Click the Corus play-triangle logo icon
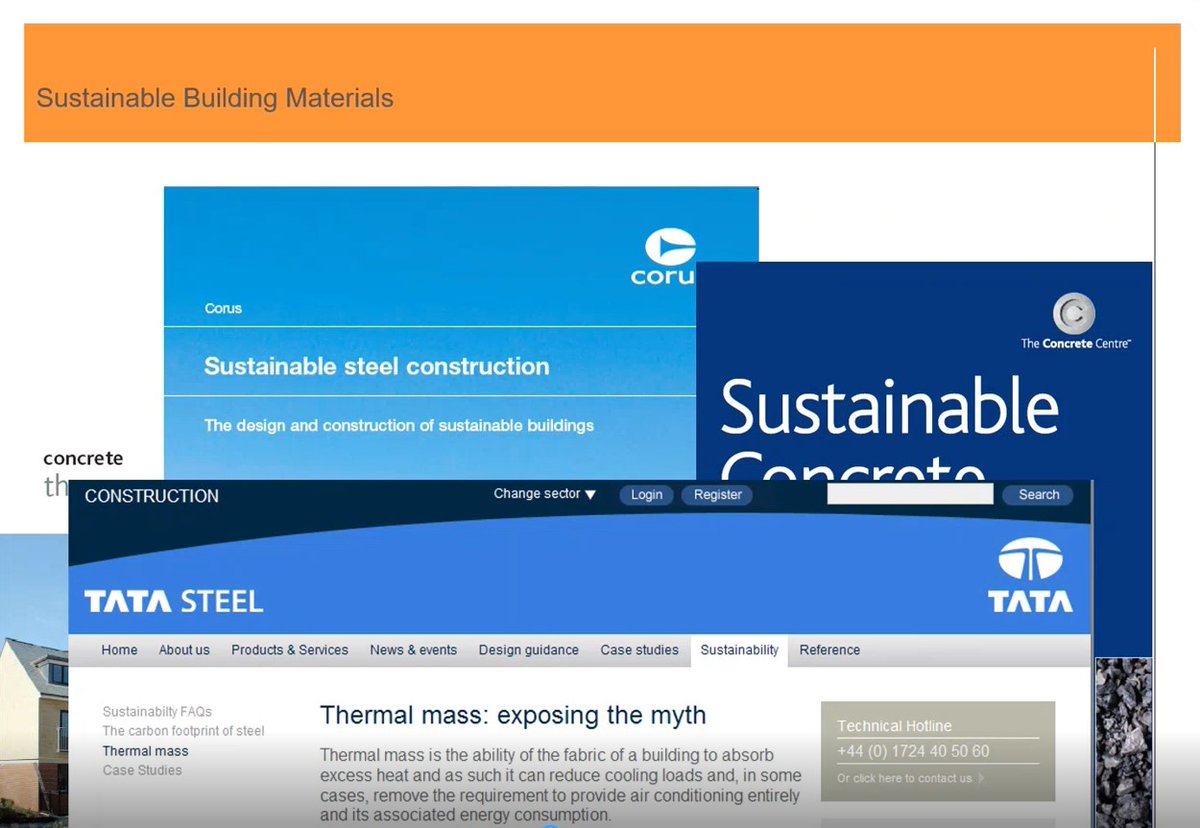1200x828 pixels. coord(672,244)
